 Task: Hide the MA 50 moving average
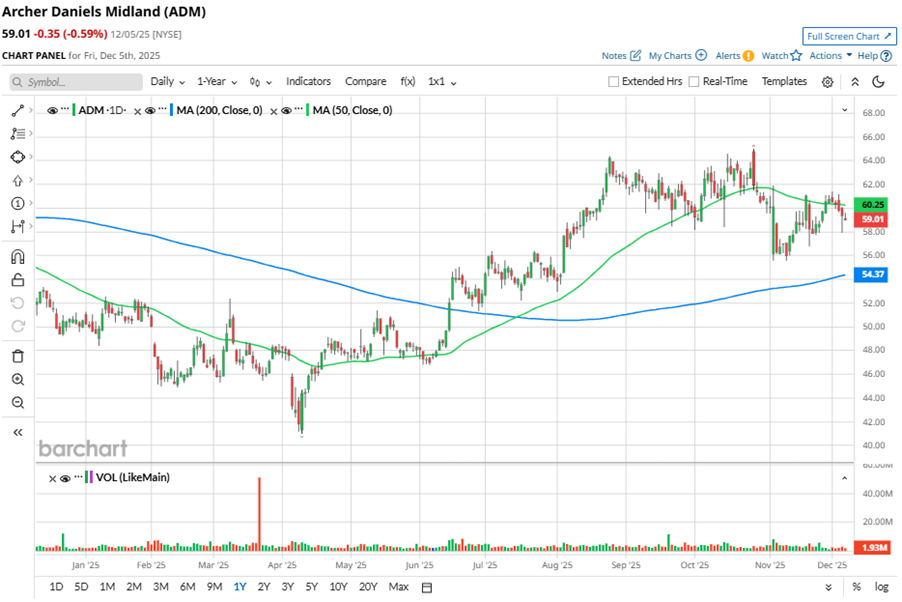(x=286, y=111)
